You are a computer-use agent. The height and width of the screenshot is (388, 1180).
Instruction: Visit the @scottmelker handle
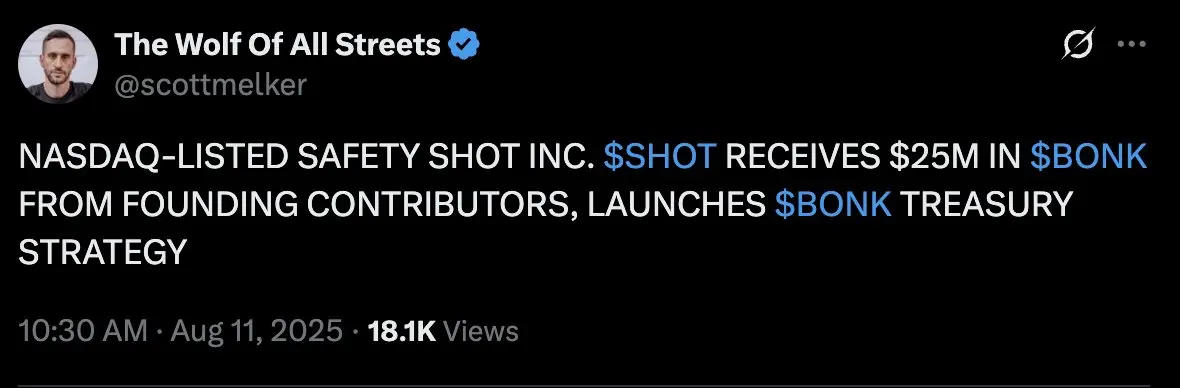[x=210, y=85]
